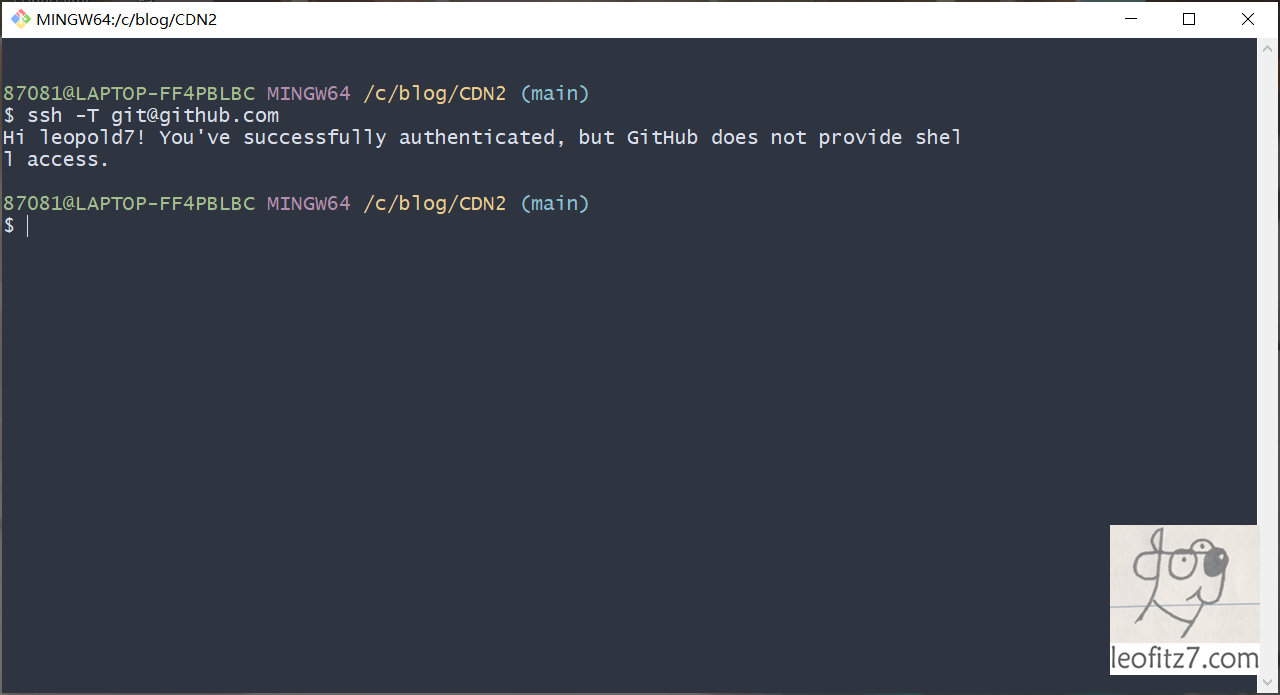This screenshot has width=1280, height=695.
Task: Maximize the terminal window
Action: [1189, 19]
